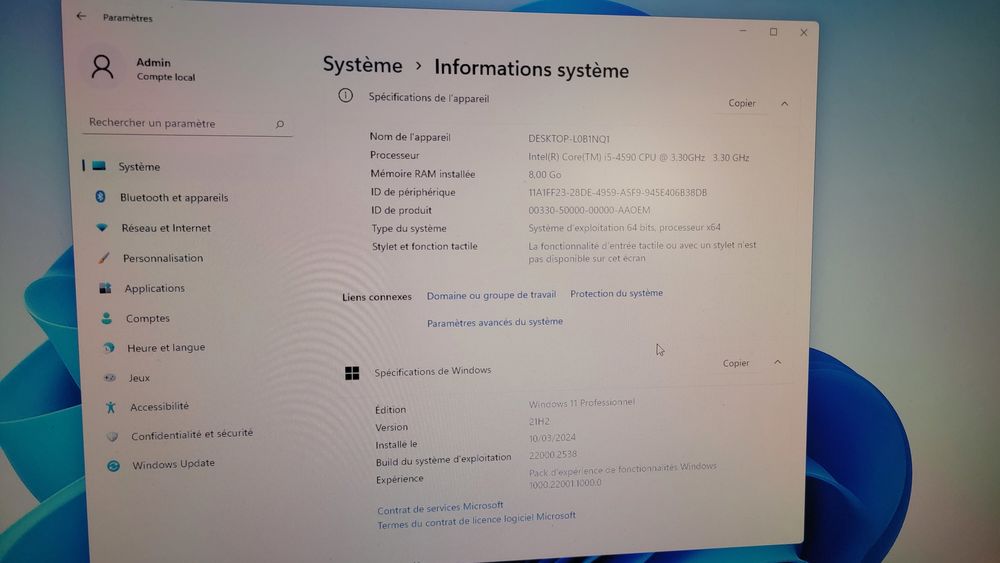This screenshot has width=1000, height=563.
Task: Click the search magnifier icon
Action: pos(279,124)
